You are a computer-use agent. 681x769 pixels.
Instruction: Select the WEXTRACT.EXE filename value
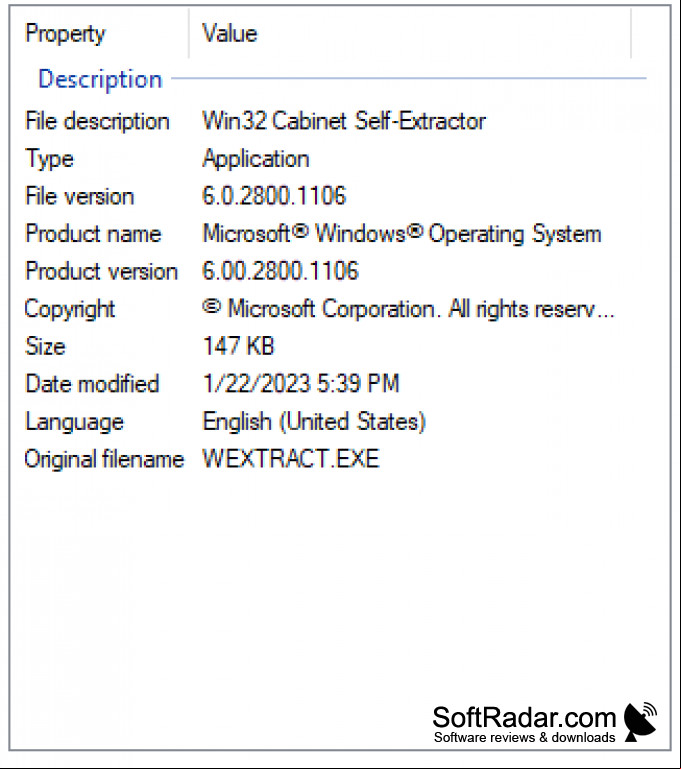coord(291,459)
